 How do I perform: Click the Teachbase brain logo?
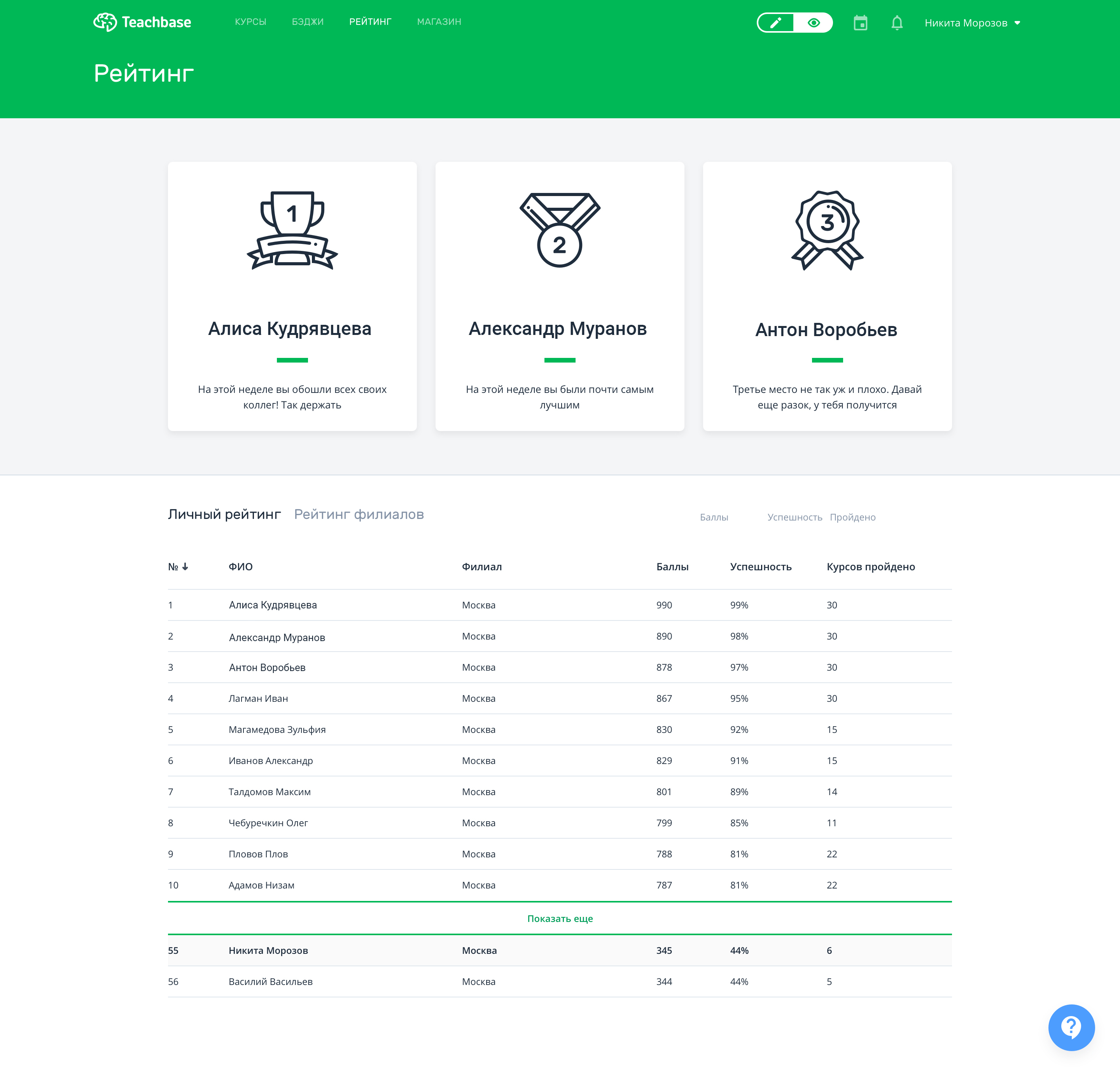click(x=106, y=22)
